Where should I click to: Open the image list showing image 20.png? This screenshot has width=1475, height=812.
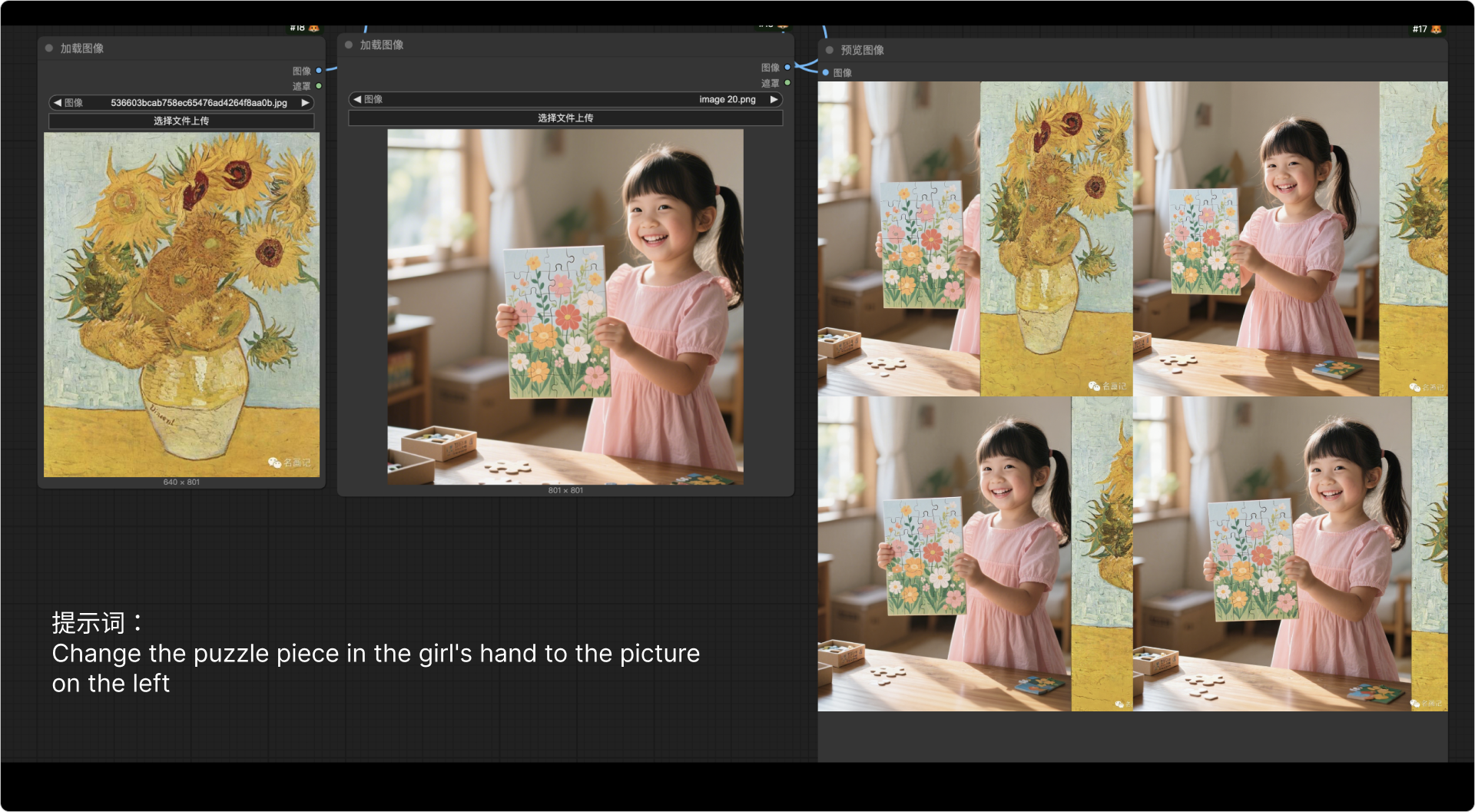pos(565,100)
